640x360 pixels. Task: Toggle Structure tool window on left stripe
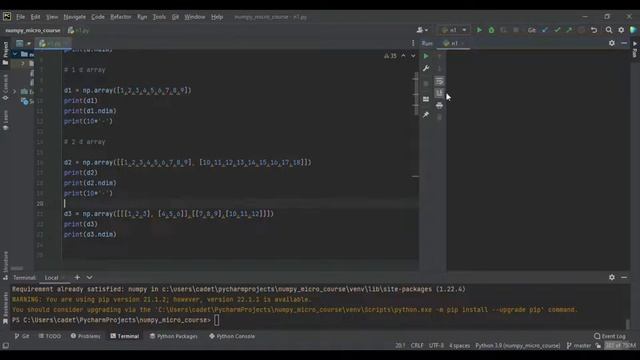[5, 265]
